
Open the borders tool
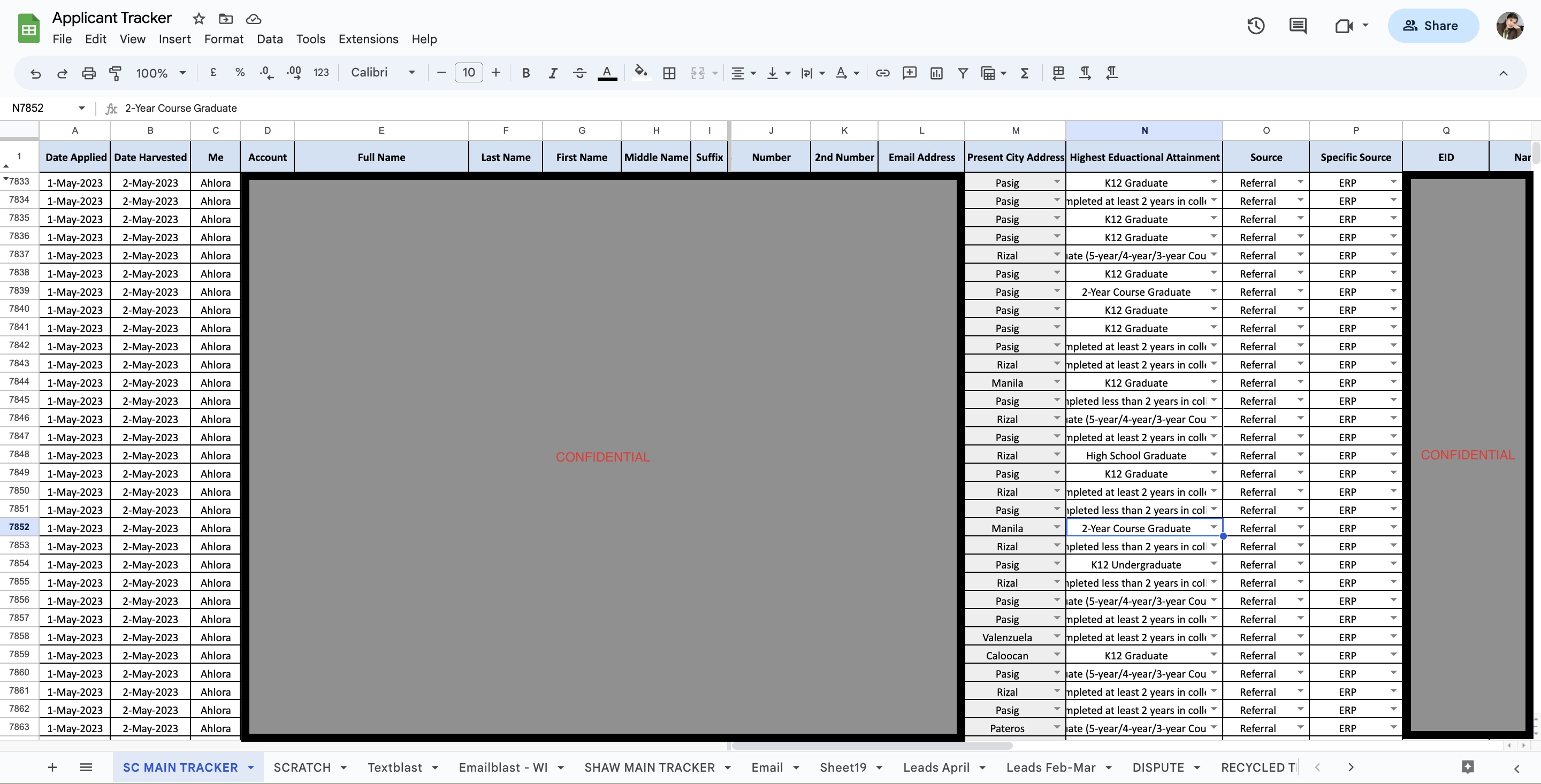click(669, 73)
